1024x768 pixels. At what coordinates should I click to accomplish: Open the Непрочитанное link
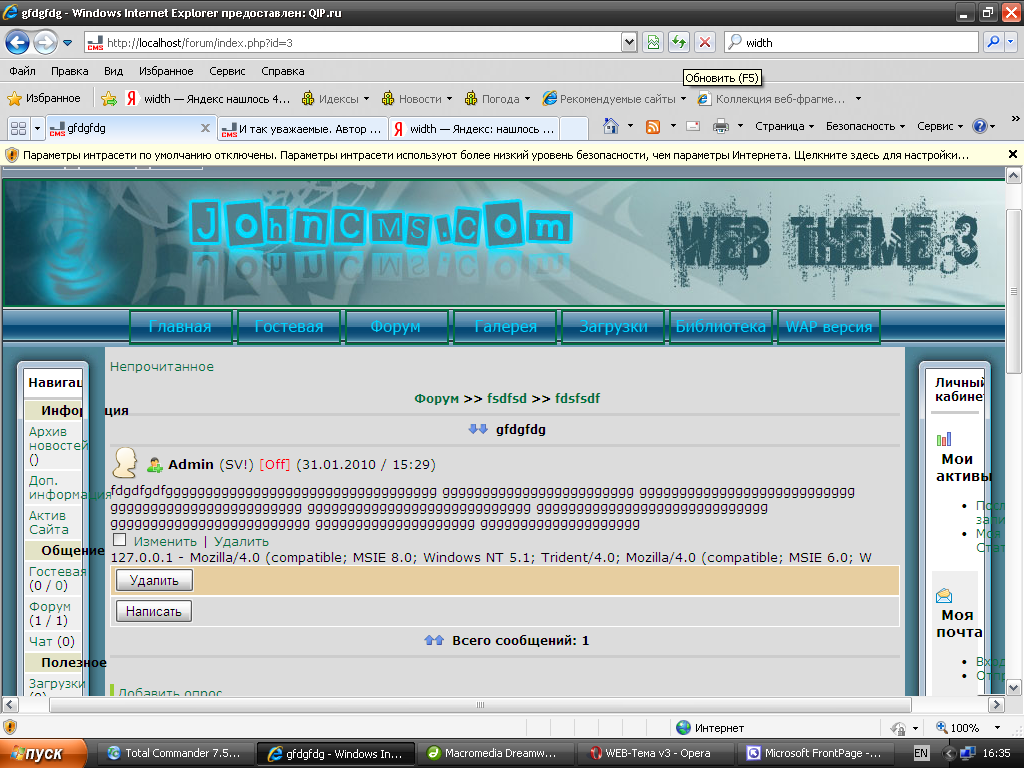click(x=162, y=366)
